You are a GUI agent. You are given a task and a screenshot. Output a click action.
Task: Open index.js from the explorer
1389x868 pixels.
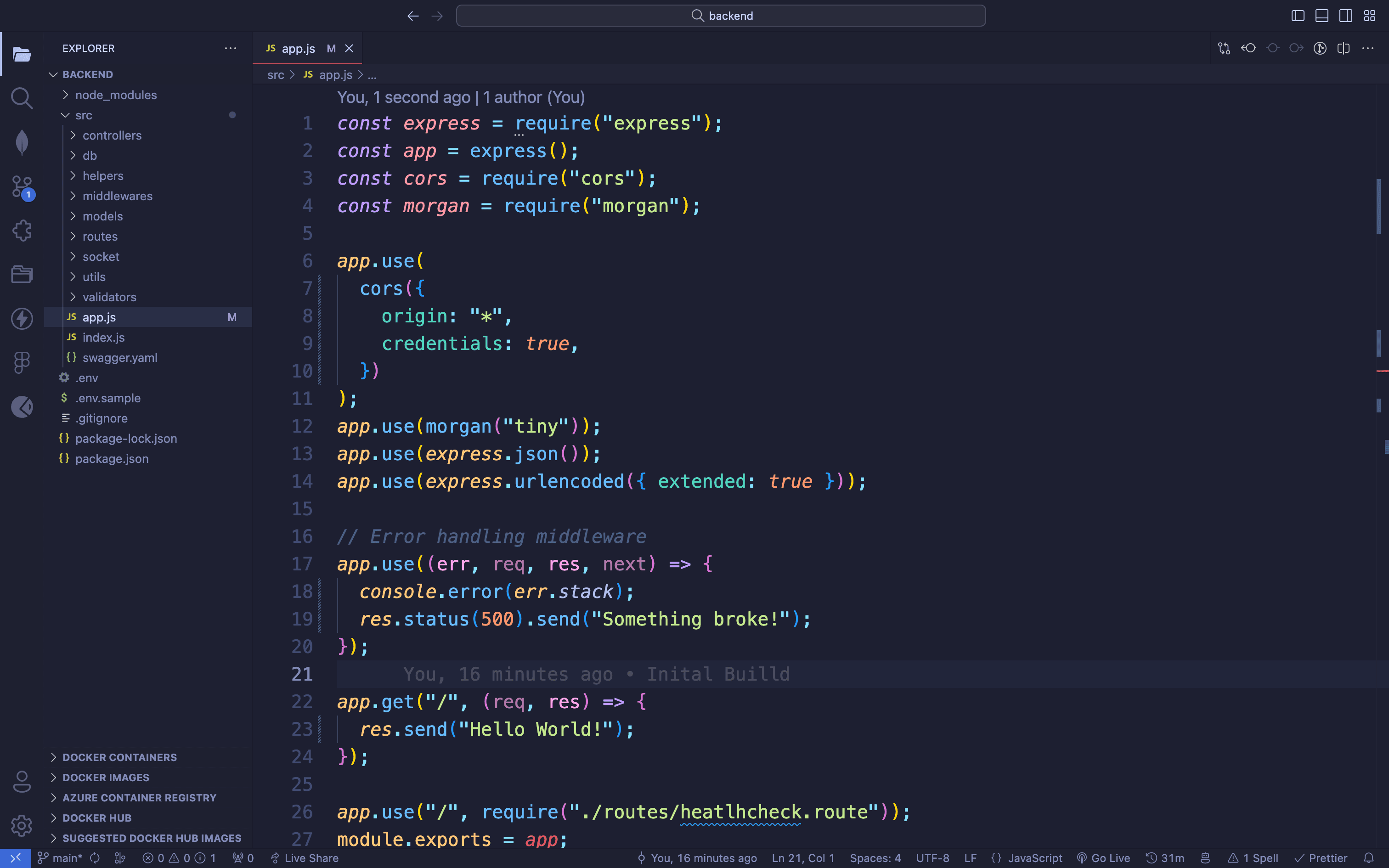coord(103,338)
